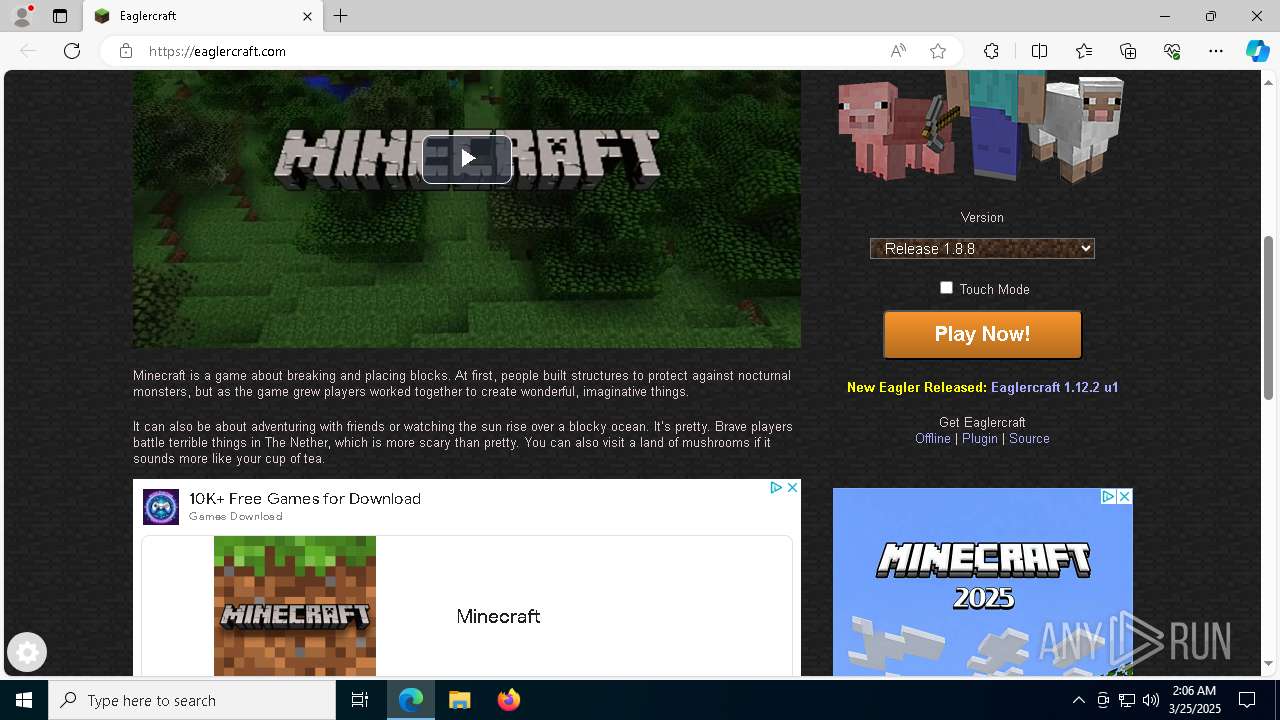This screenshot has height=720, width=1280.
Task: Open the 10K+ Free Games for Download headline
Action: tap(305, 498)
